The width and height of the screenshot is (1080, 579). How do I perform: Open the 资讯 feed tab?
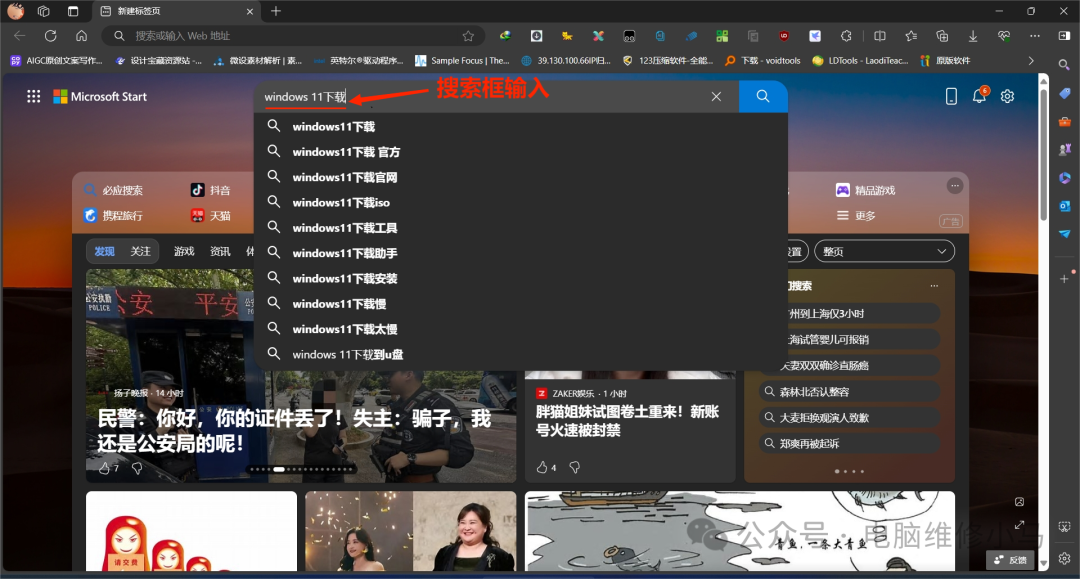tap(220, 251)
